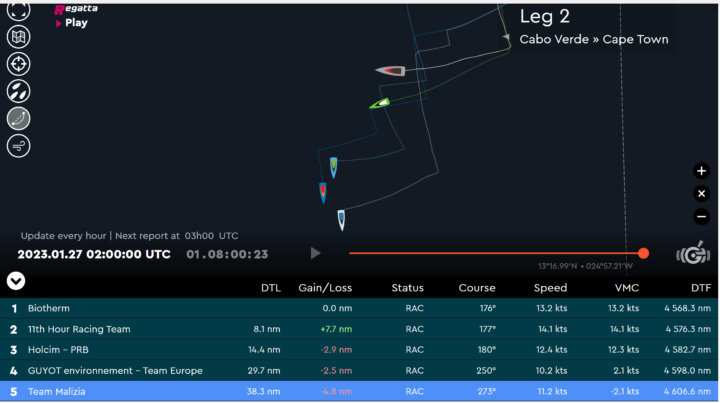Click the light blue and yellow boat
Image resolution: width=720 pixels, height=403 pixels.
tap(333, 168)
